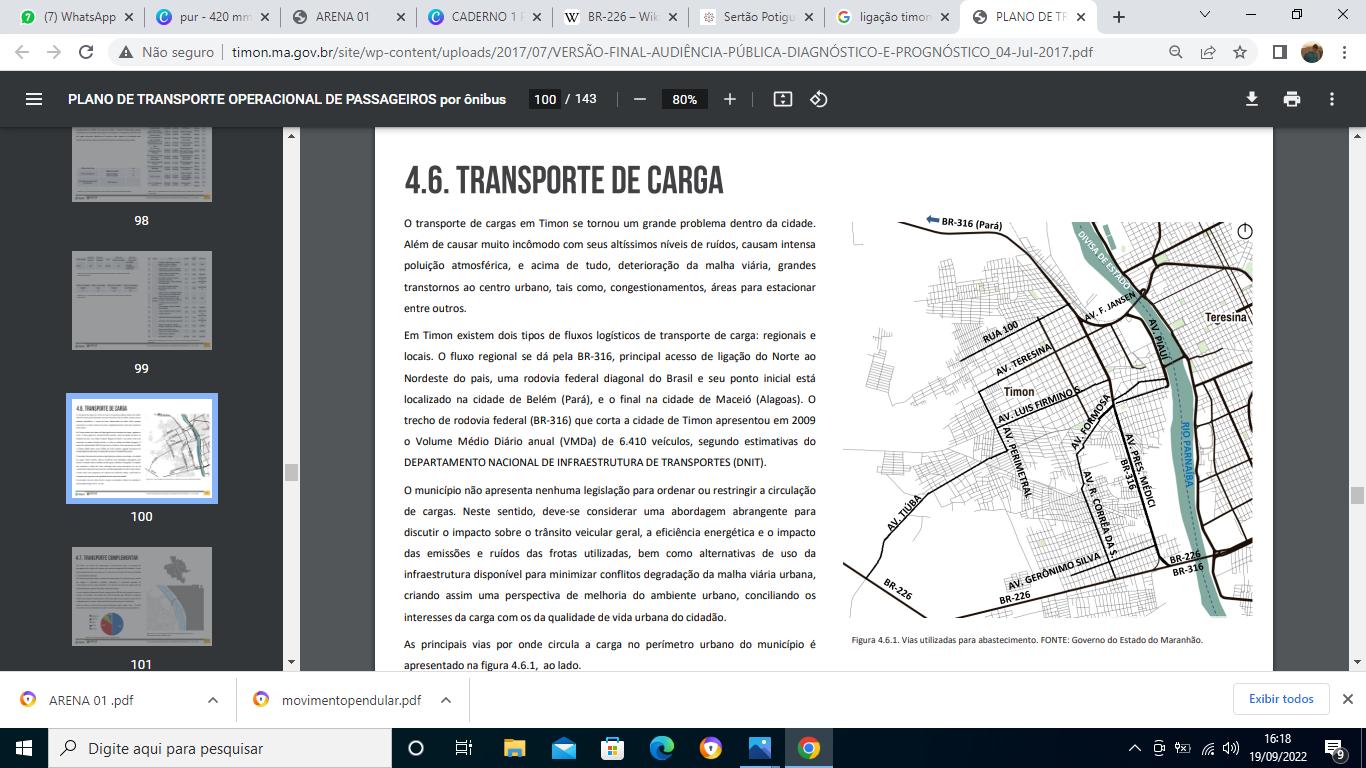The height and width of the screenshot is (768, 1366).
Task: Click 'Exibir todos' downloads button
Action: click(x=1281, y=699)
